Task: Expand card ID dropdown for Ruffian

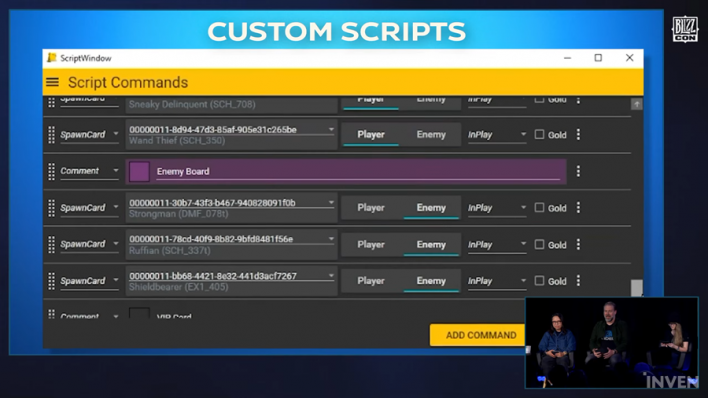Action: click(x=331, y=239)
